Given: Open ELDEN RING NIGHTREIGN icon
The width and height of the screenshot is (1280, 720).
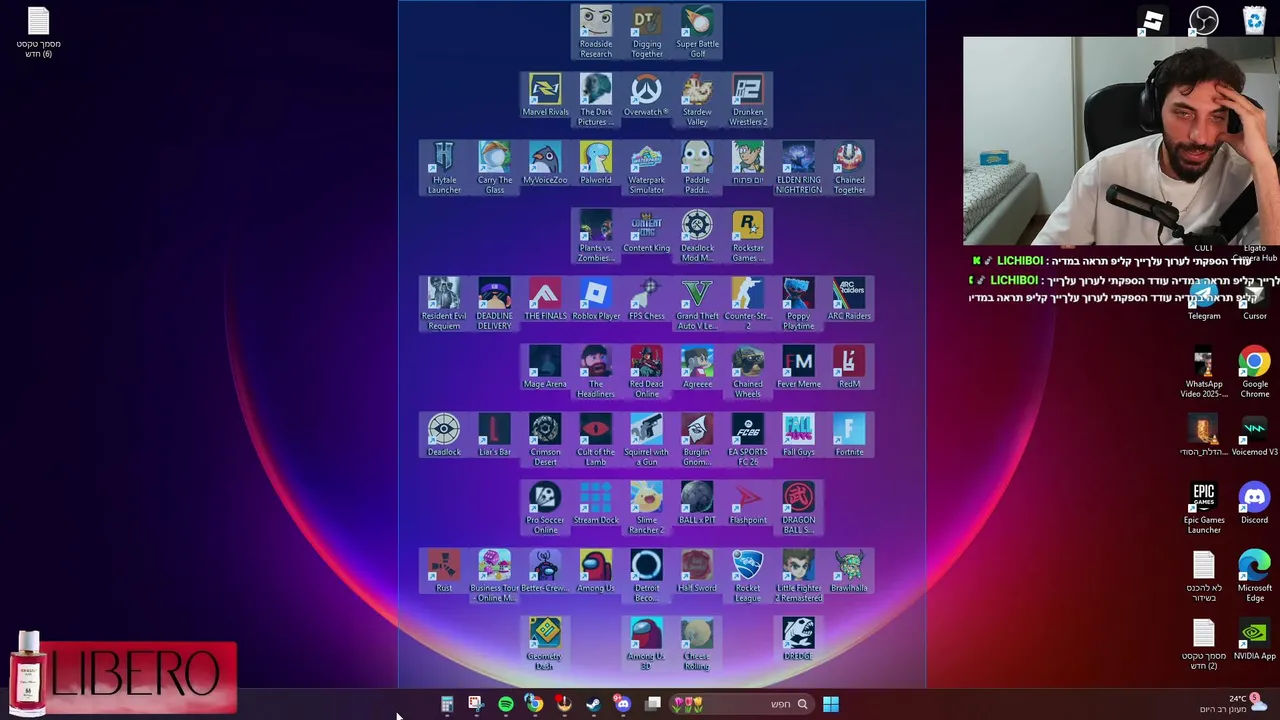Looking at the screenshot, I should point(798,168).
